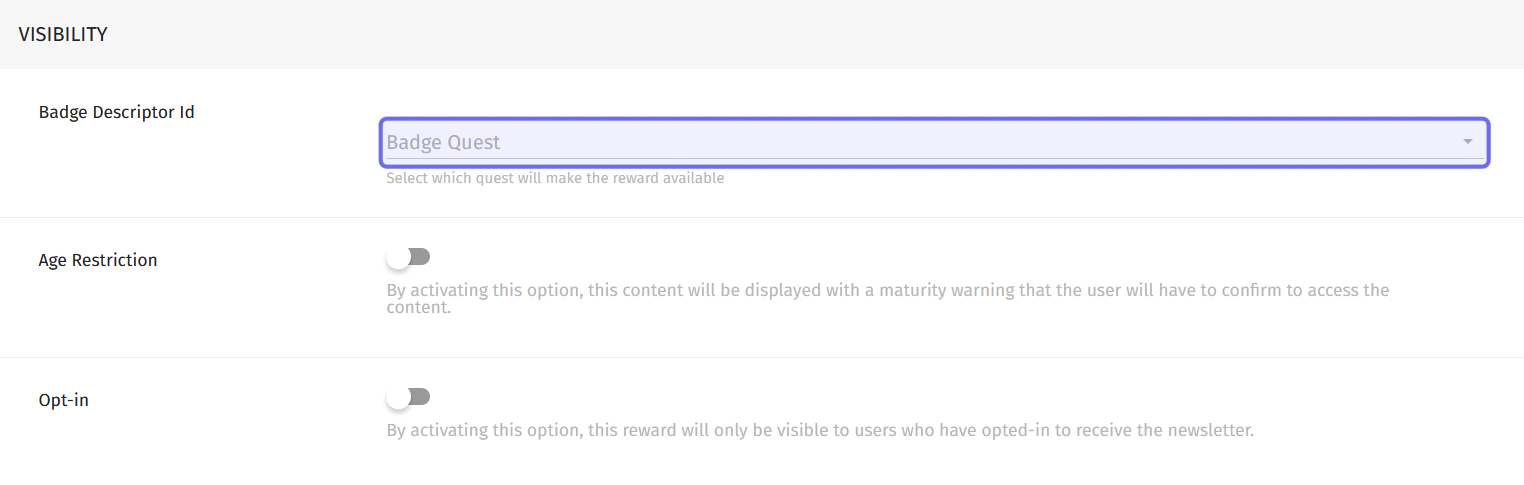
Task: Click the grey VISIBILITY title bar area
Action: tap(762, 34)
